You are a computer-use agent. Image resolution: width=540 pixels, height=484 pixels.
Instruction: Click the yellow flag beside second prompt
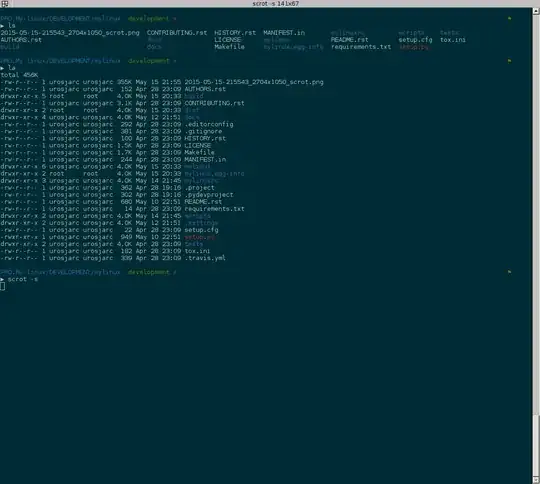pos(509,61)
